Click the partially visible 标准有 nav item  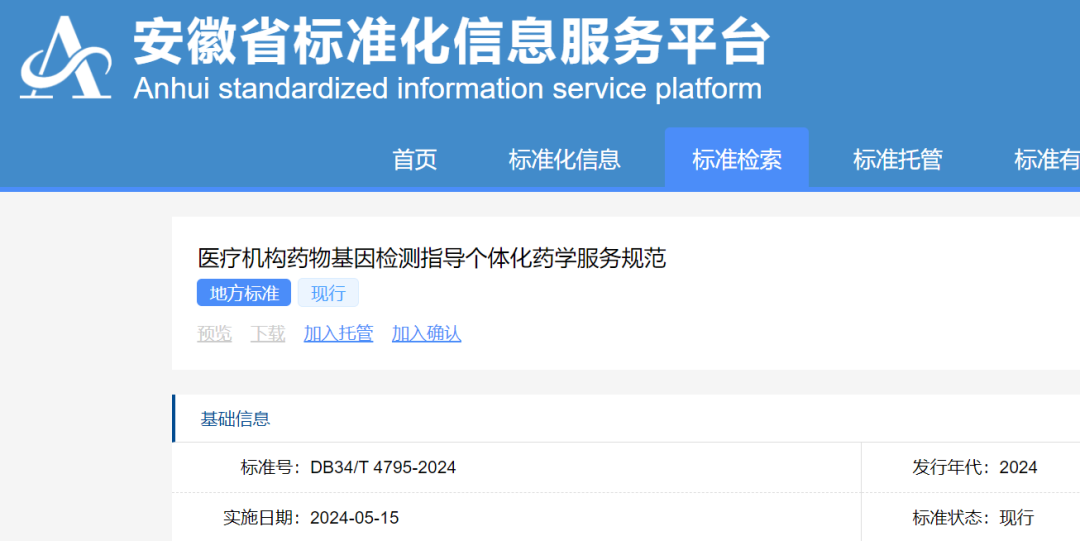pyautogui.click(x=1046, y=159)
